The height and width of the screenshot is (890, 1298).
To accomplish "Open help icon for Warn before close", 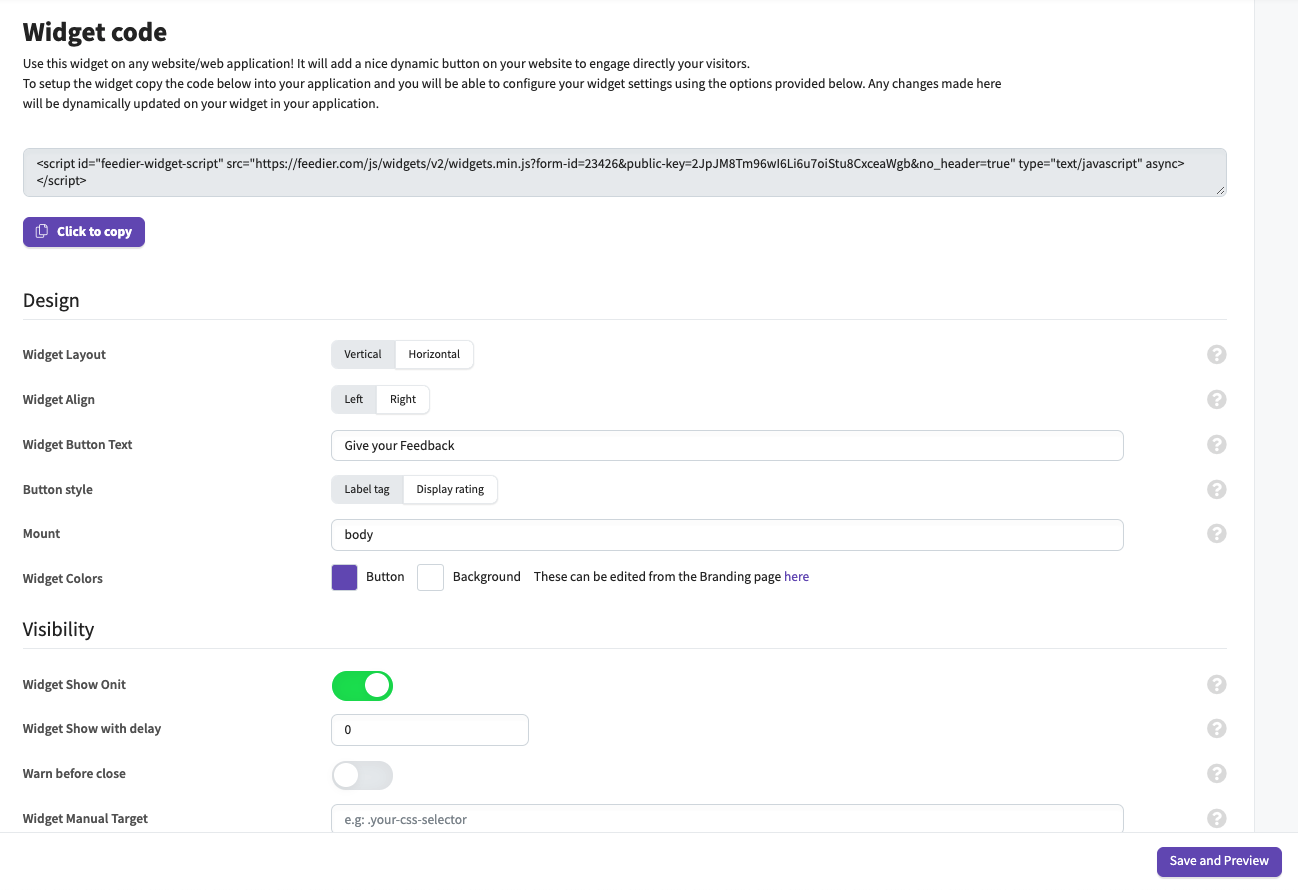I will [x=1216, y=773].
